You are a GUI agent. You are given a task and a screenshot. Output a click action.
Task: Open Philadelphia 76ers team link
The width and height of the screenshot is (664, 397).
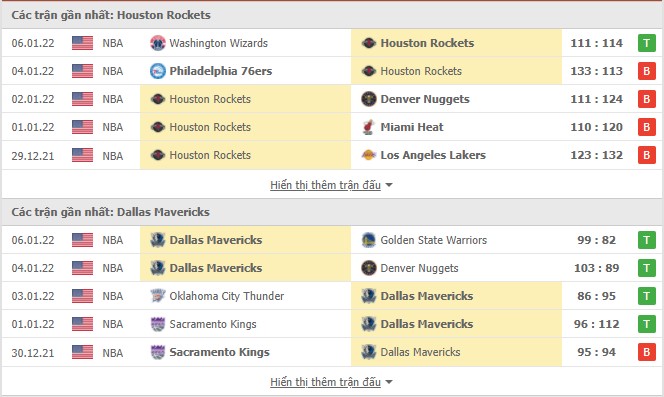coord(221,71)
